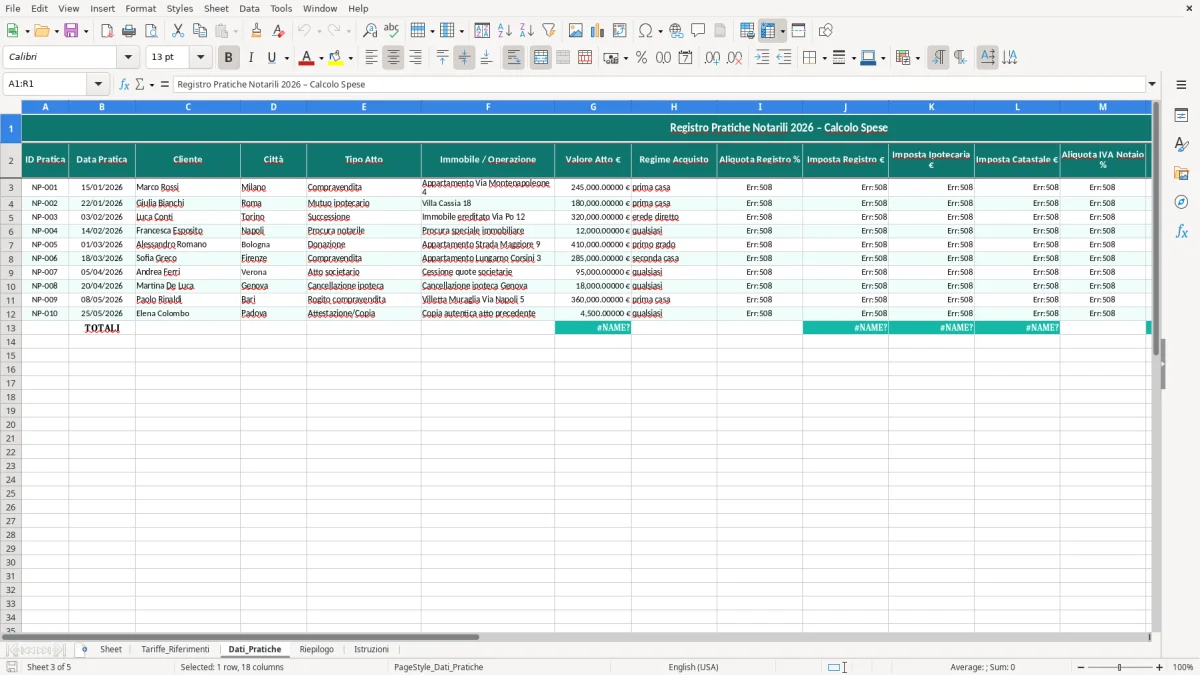
Task: Click Increase Indent icon
Action: tap(762, 58)
